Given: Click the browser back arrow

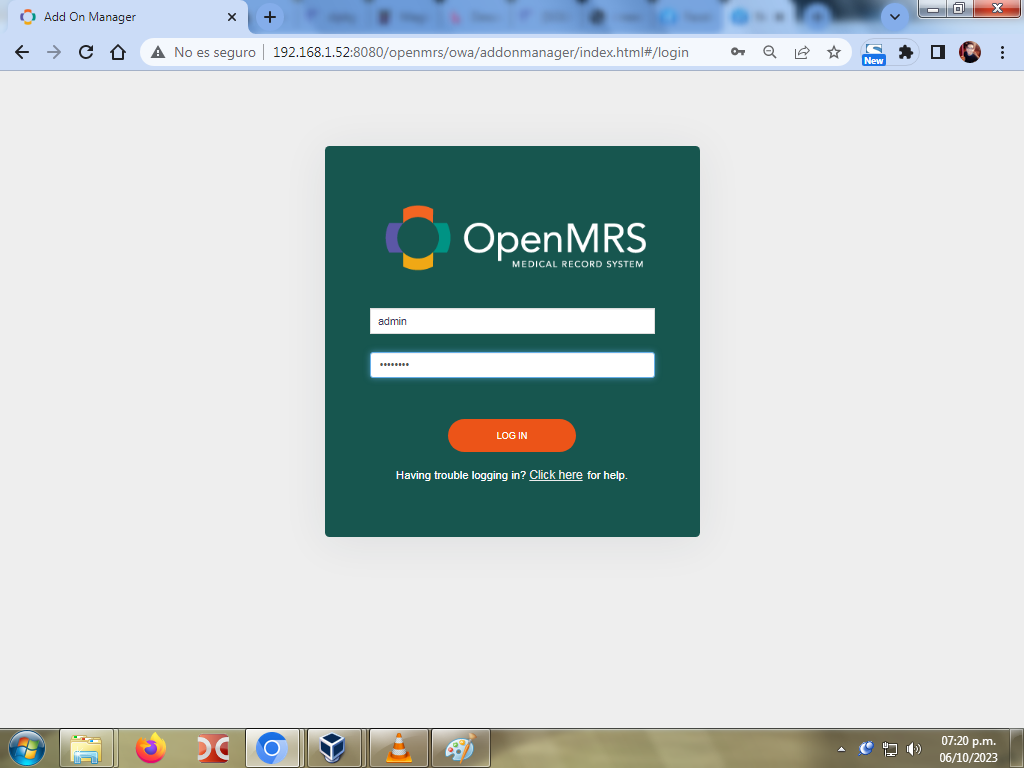Looking at the screenshot, I should [x=22, y=52].
